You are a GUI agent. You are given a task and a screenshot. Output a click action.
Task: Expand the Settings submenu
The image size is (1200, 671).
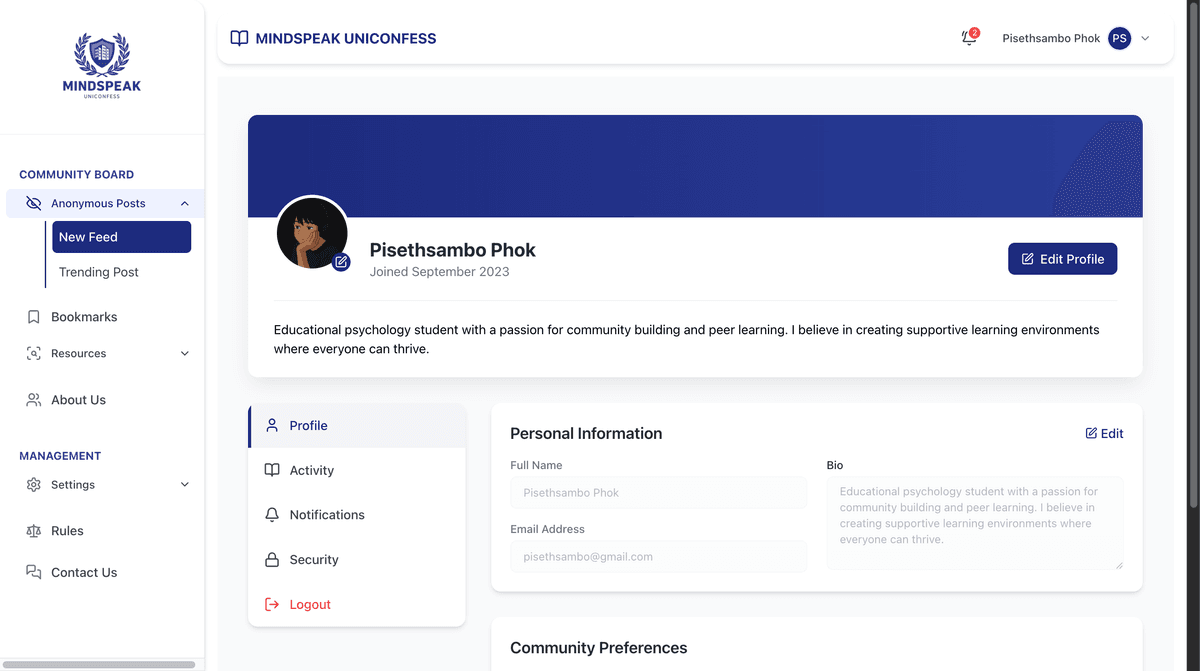[x=184, y=485]
